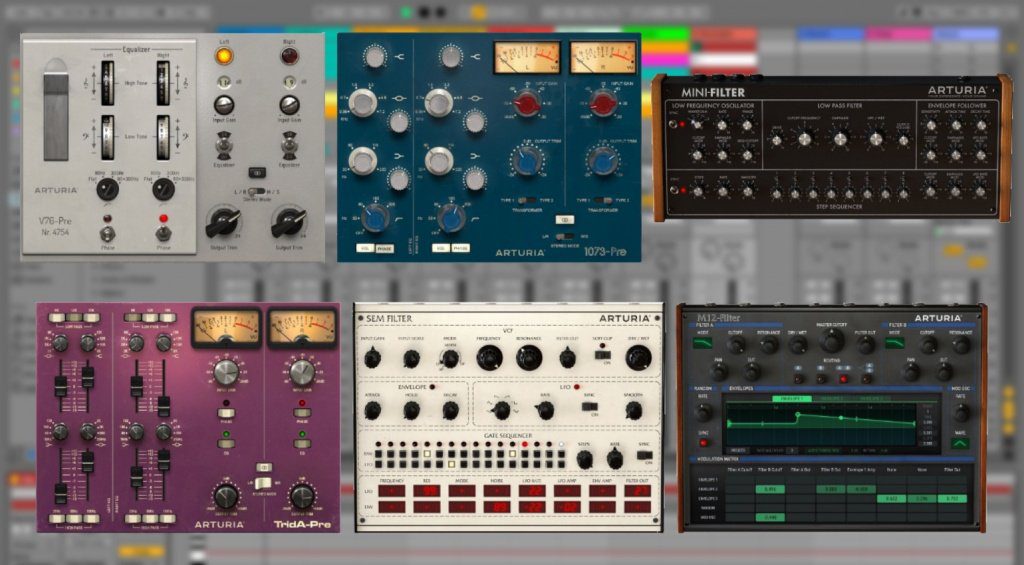
Task: Select Envelope 2 tab in M12-Filter
Action: (832, 398)
